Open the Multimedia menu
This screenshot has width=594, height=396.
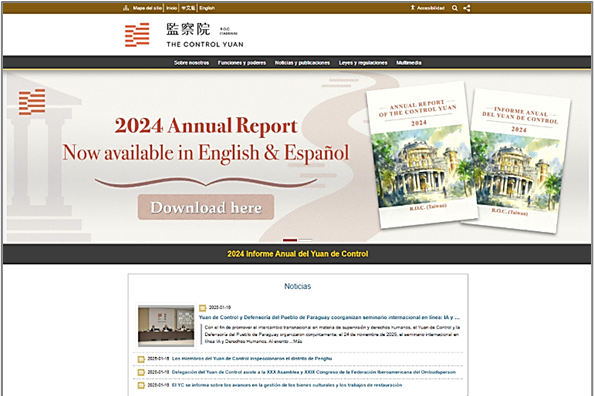pos(409,63)
